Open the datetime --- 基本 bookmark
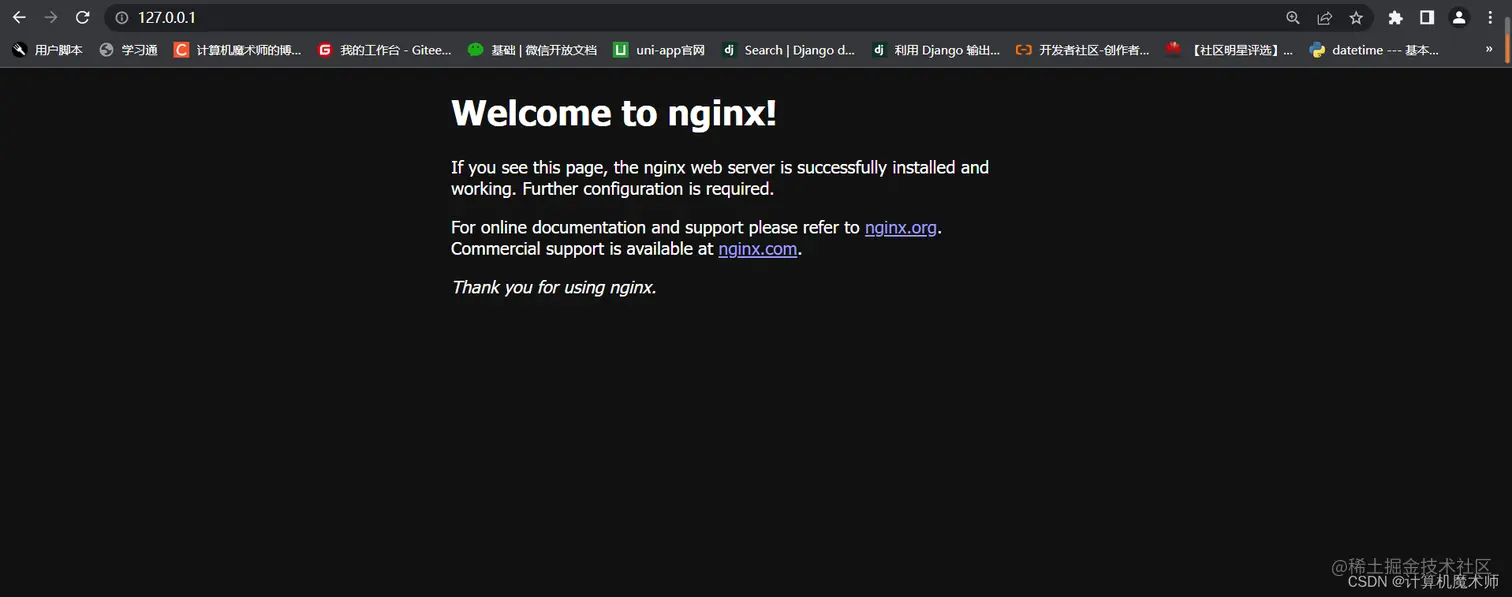The height and width of the screenshot is (597, 1512). (x=1374, y=50)
